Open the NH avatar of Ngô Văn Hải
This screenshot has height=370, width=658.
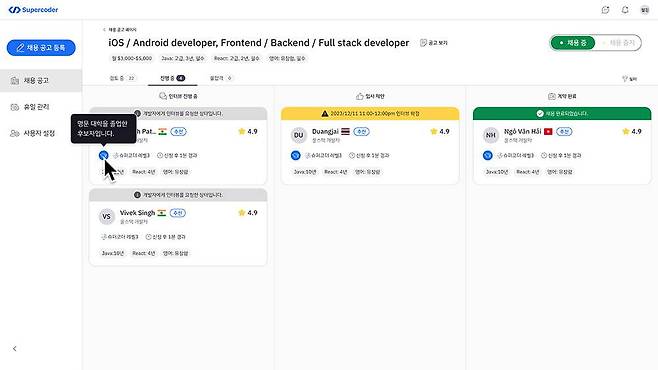pyautogui.click(x=491, y=135)
